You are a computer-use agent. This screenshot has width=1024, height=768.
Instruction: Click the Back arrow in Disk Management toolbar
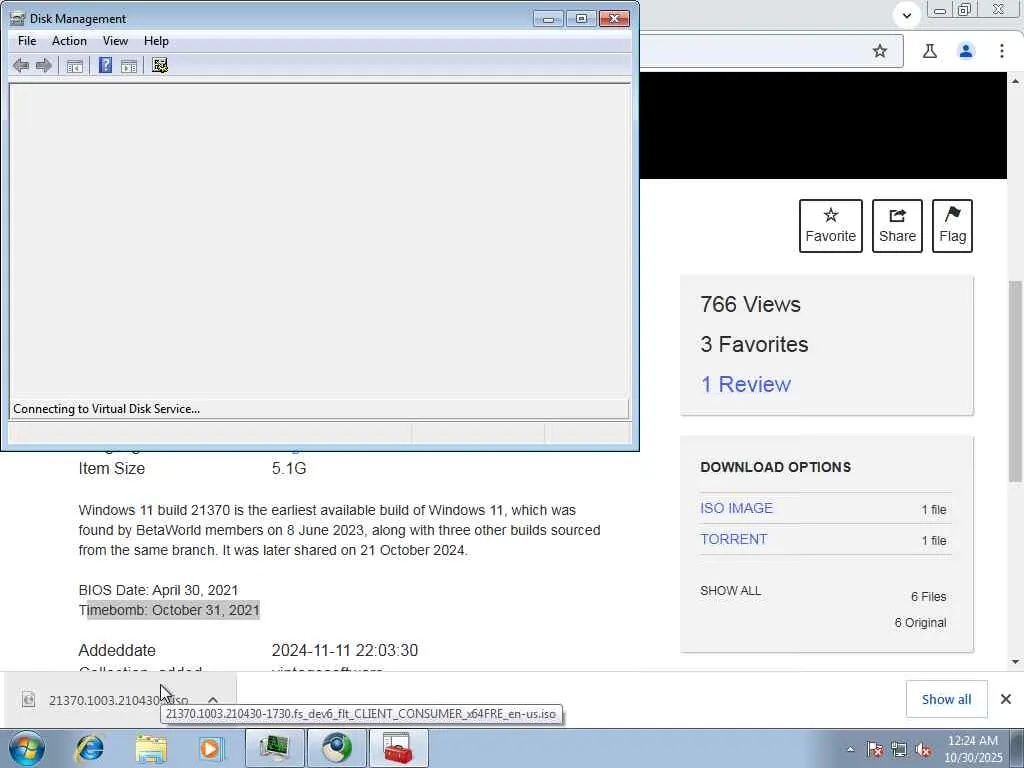[x=21, y=65]
